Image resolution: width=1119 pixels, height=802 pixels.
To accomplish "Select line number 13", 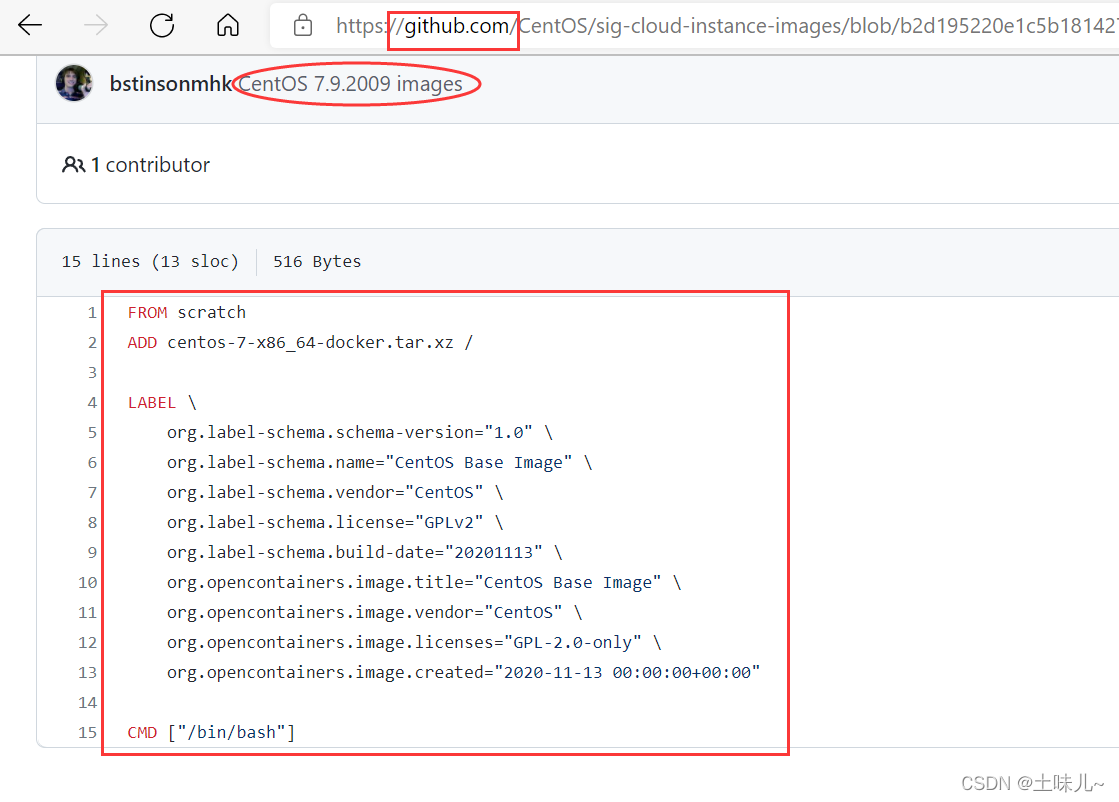I will (87, 672).
